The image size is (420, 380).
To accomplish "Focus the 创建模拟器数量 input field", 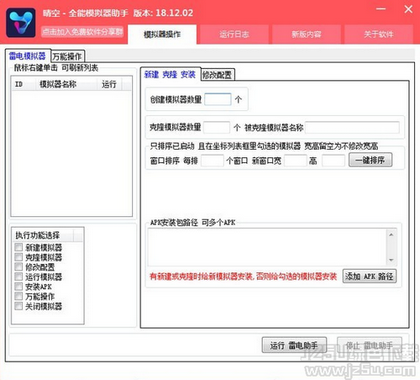I will click(218, 99).
